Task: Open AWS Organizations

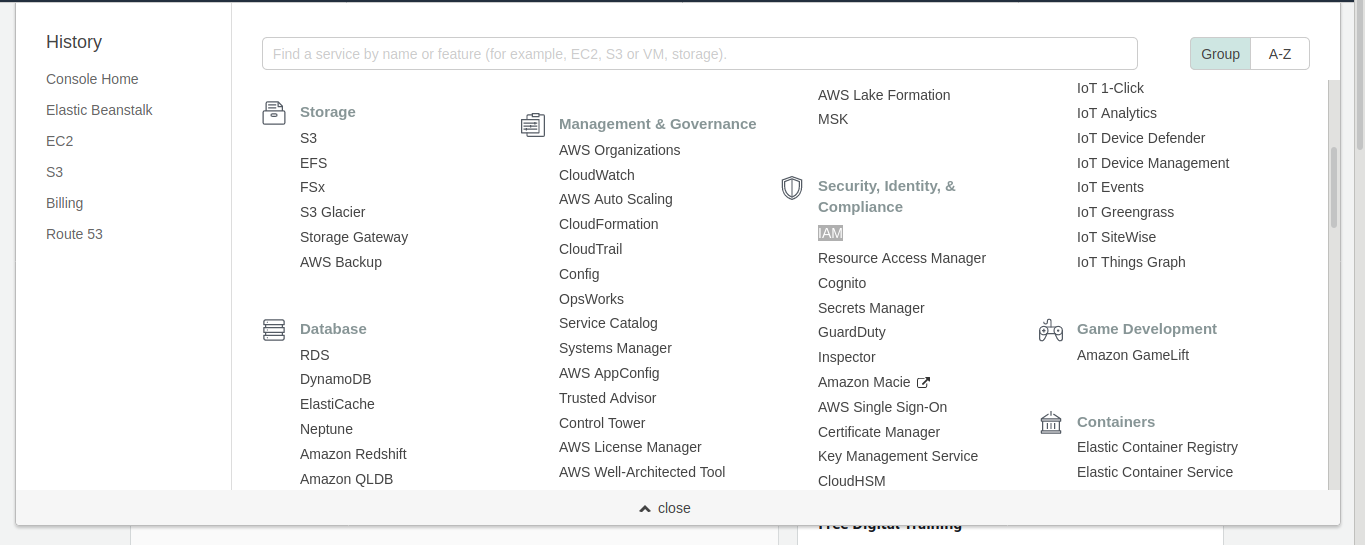Action: point(620,150)
